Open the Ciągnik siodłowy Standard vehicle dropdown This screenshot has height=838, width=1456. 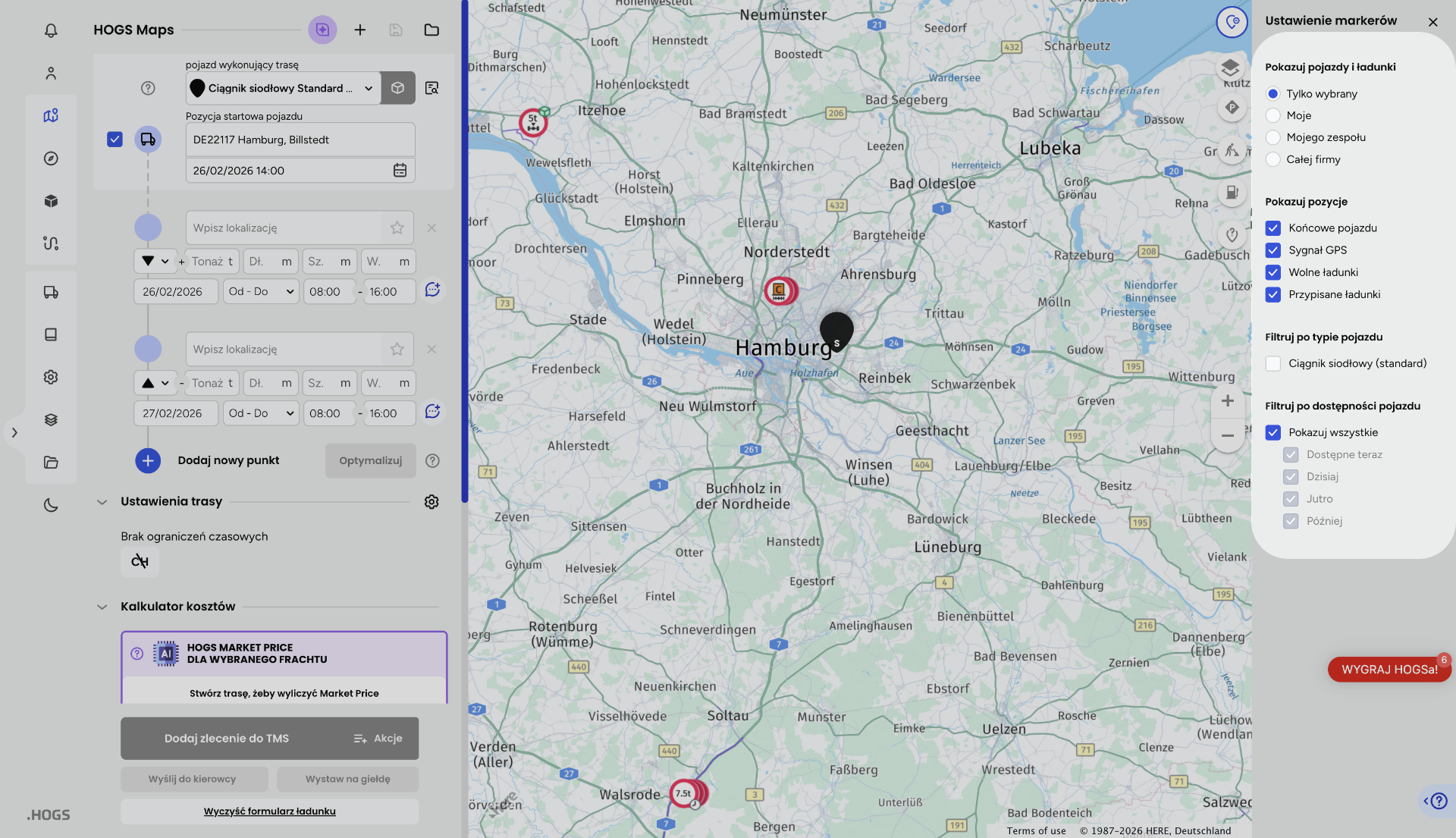(x=282, y=88)
